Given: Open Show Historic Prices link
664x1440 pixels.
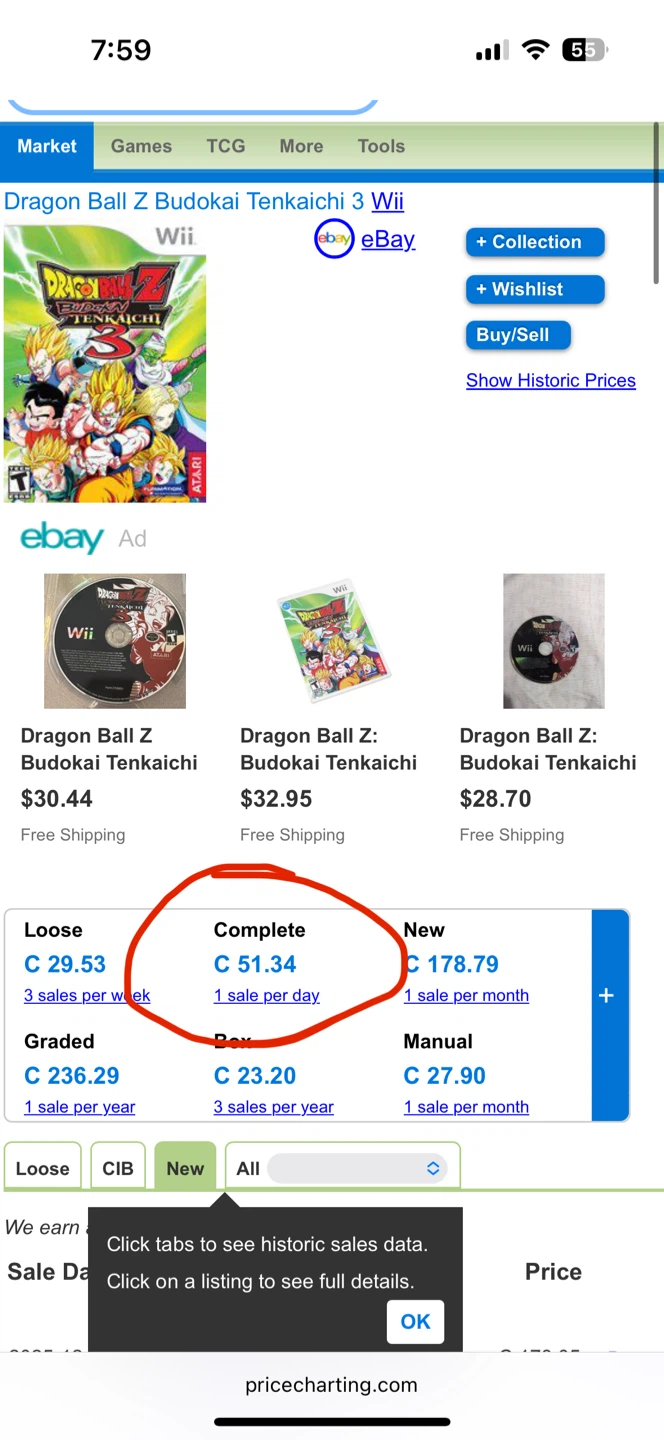Looking at the screenshot, I should point(551,380).
